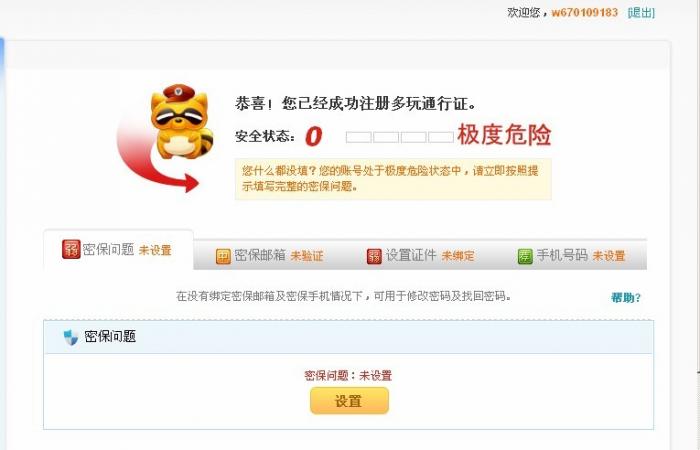The image size is (700, 450).
Task: Open the 手机号码 tab
Action: 571,256
